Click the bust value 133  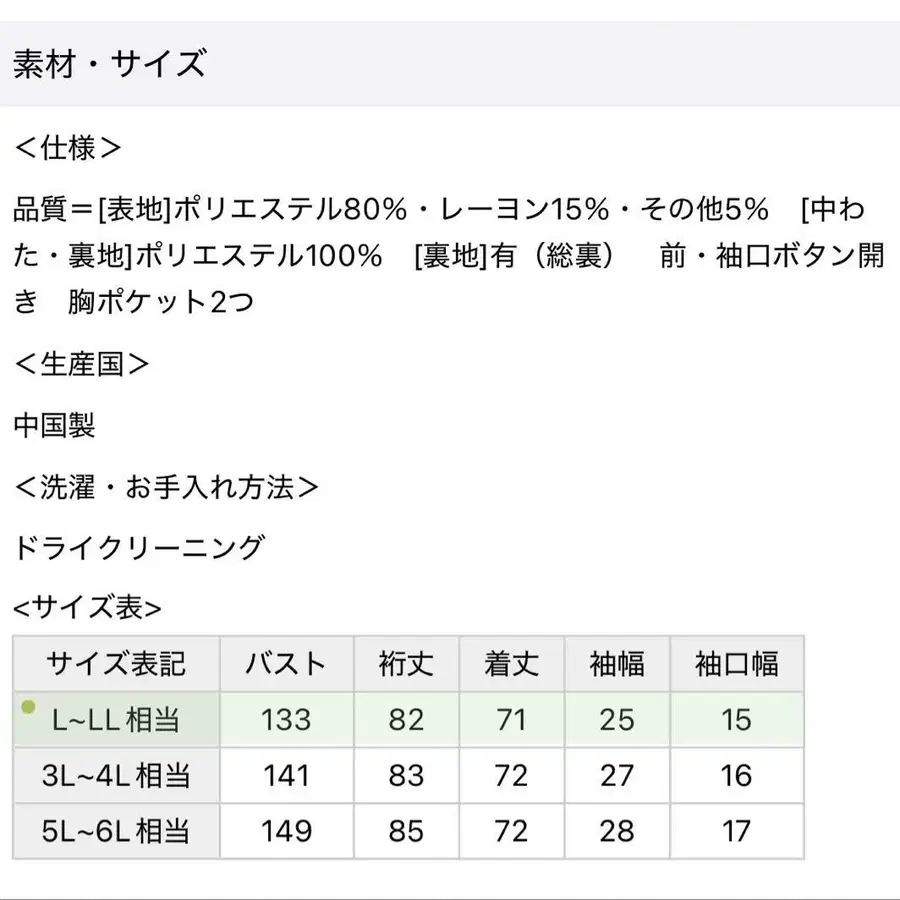tap(286, 720)
